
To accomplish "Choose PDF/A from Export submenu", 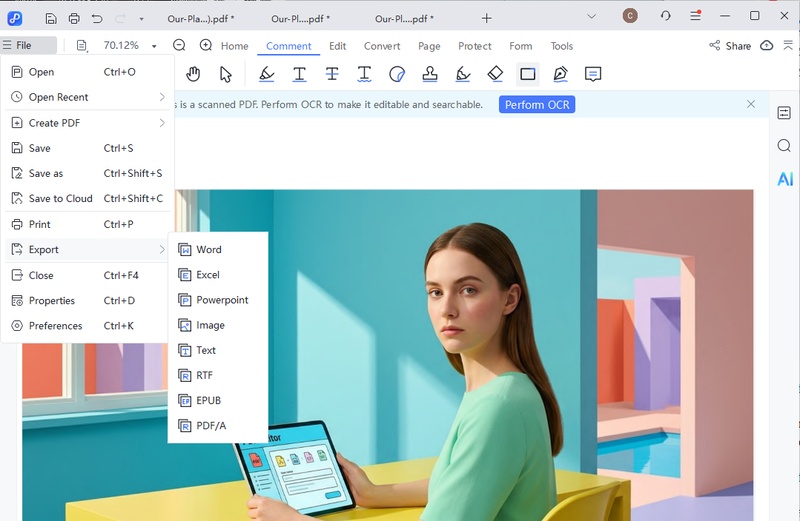I will (x=211, y=425).
